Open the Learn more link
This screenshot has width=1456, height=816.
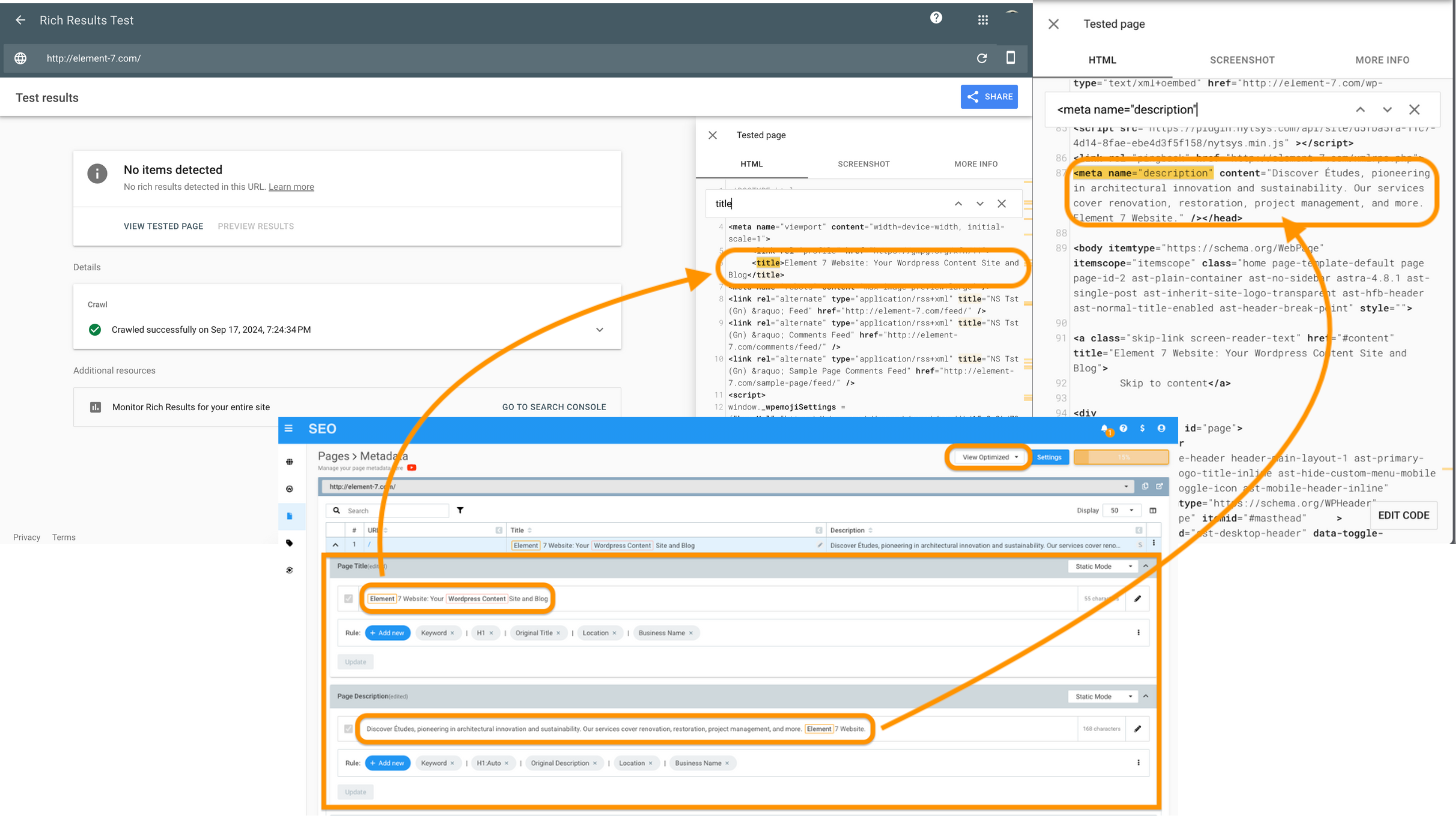291,187
